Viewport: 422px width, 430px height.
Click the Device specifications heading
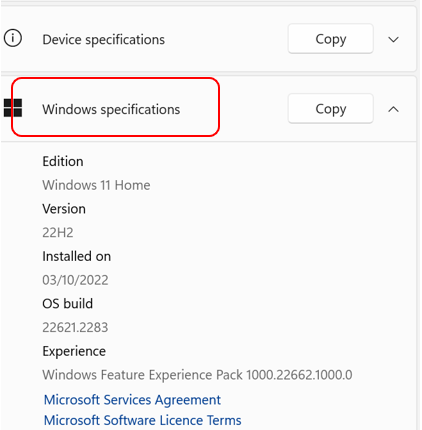[x=104, y=40]
